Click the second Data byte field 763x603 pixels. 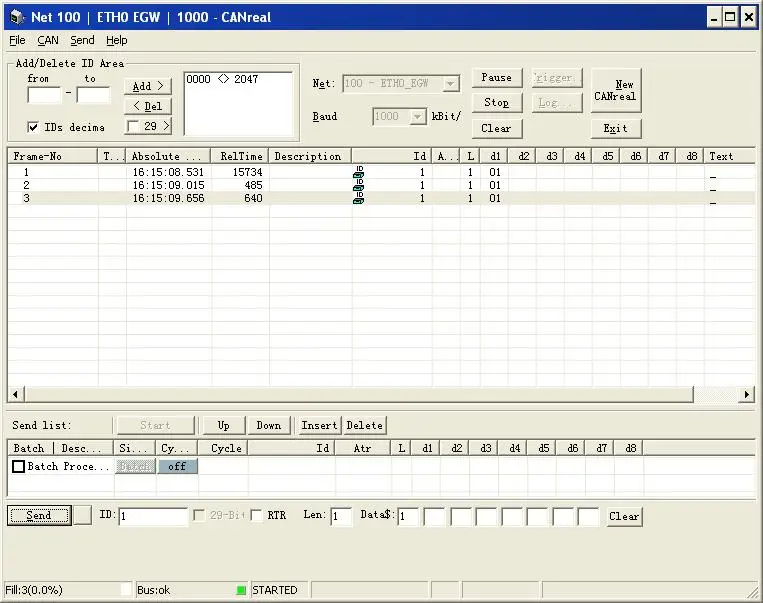click(434, 516)
